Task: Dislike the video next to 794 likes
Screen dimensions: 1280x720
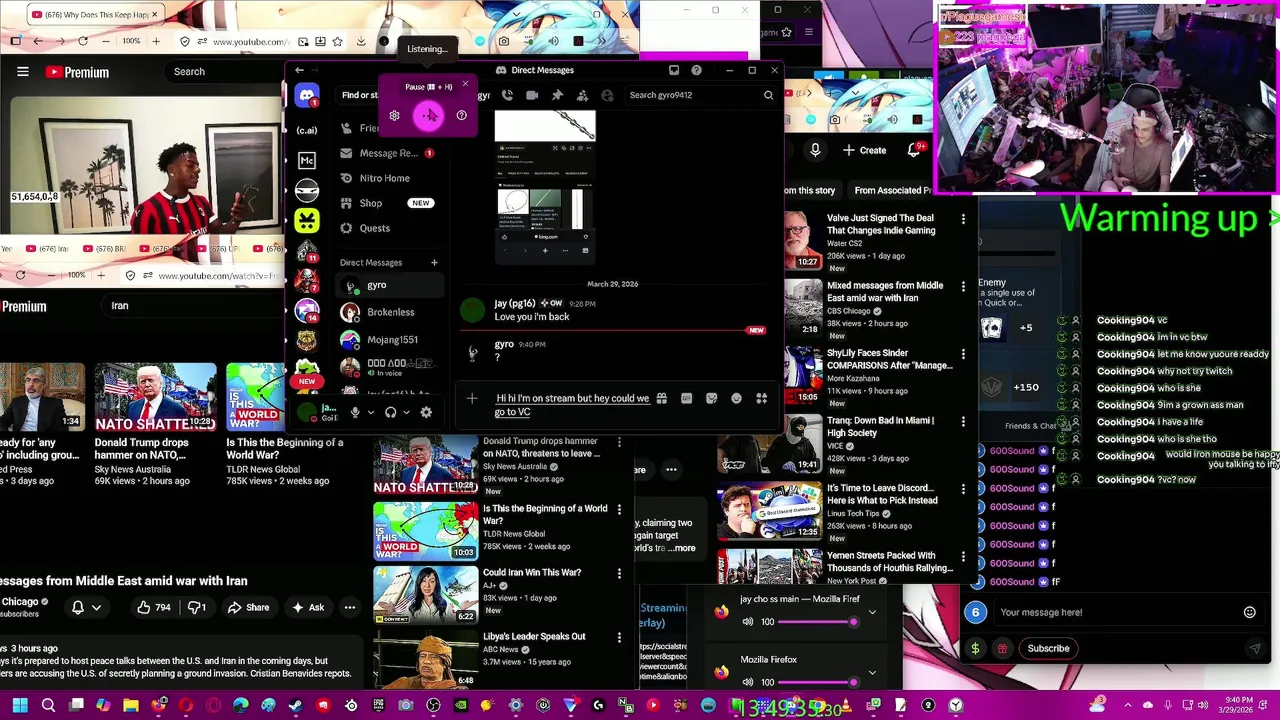Action: (197, 607)
